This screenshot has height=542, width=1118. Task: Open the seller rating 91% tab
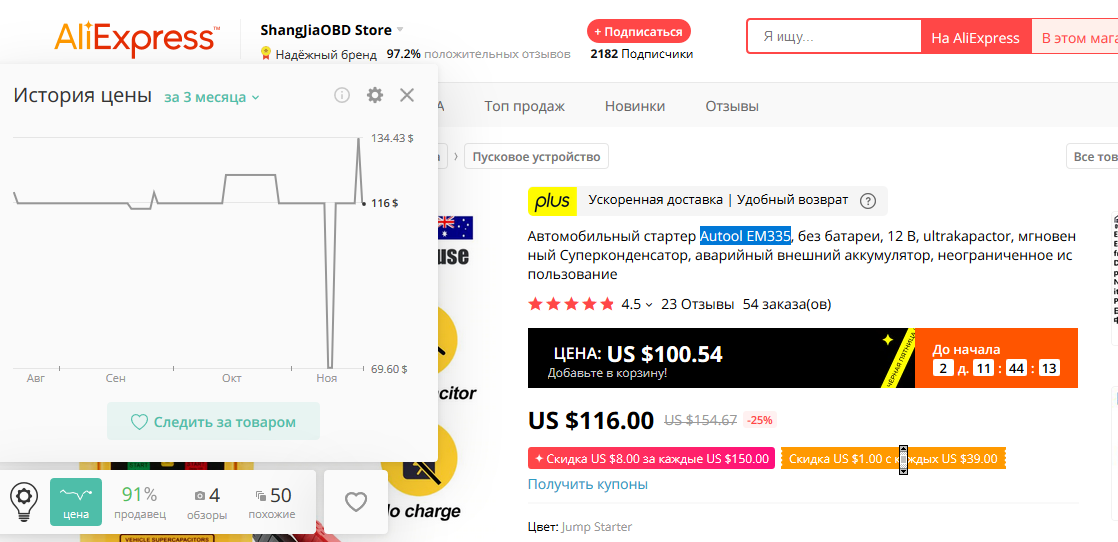click(x=139, y=503)
